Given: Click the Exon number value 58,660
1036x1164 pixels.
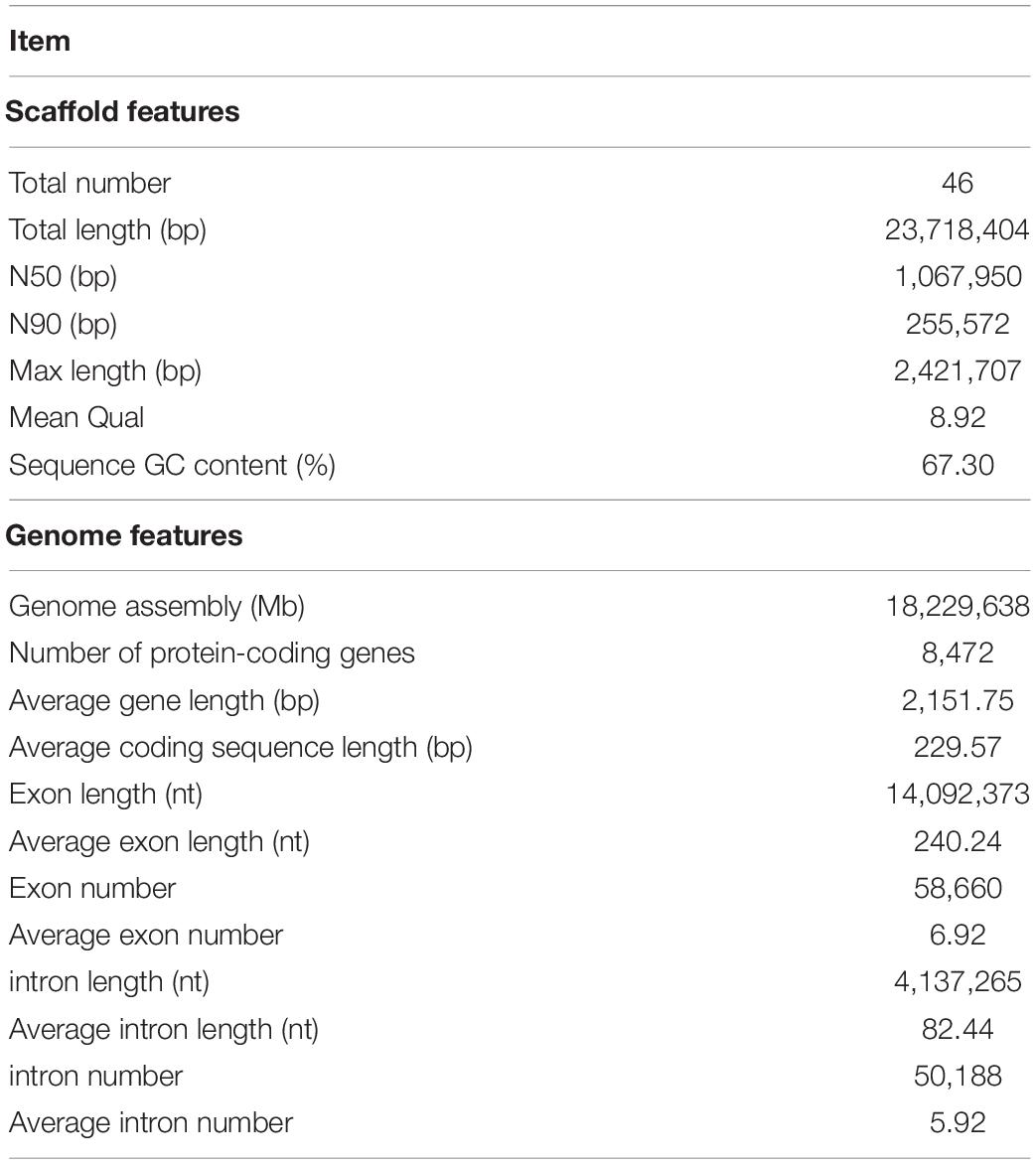Looking at the screenshot, I should (958, 888).
